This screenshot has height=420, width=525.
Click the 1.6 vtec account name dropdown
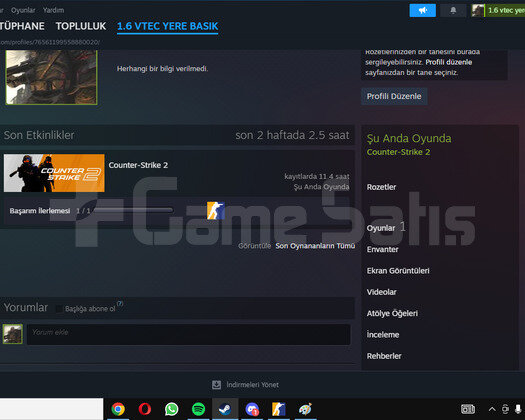506,10
